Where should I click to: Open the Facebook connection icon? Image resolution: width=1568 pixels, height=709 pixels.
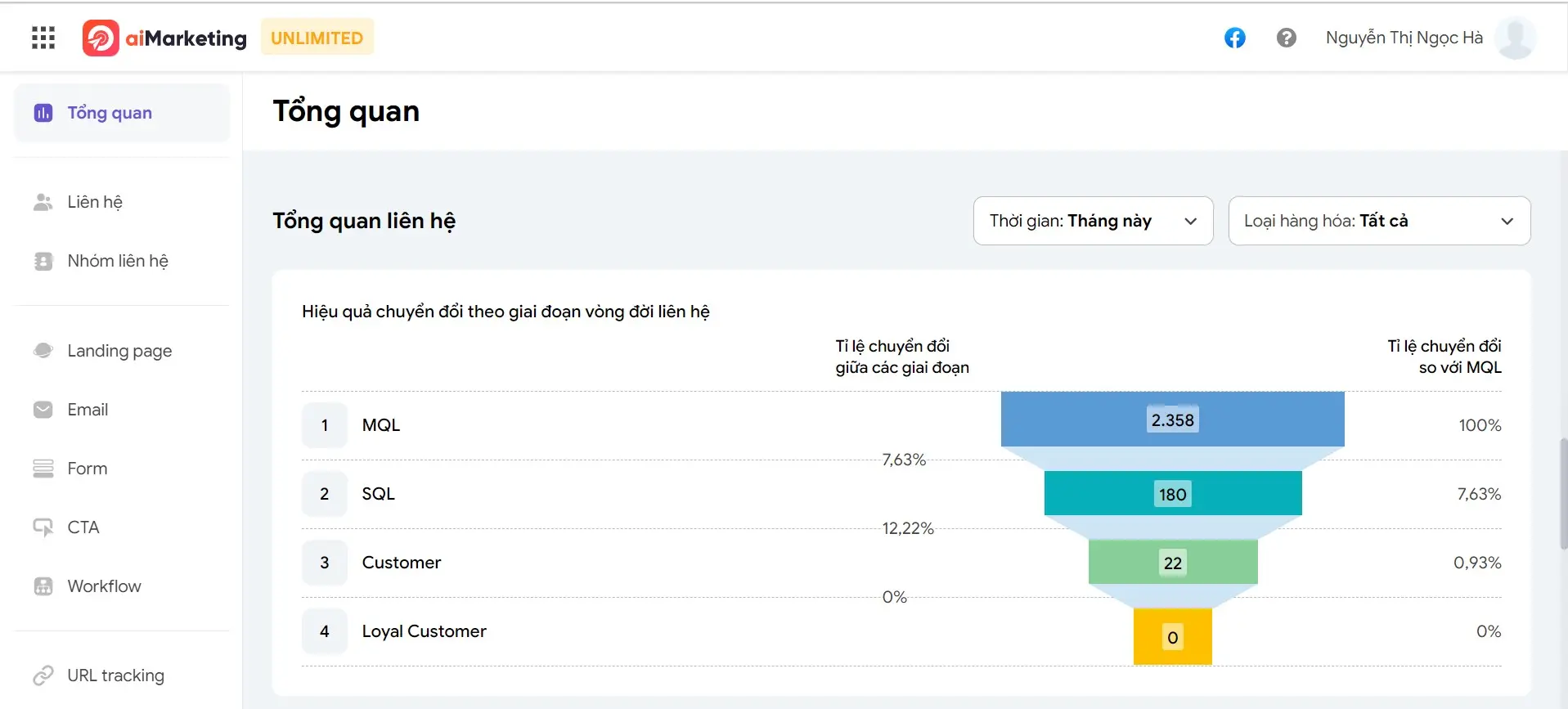1234,38
